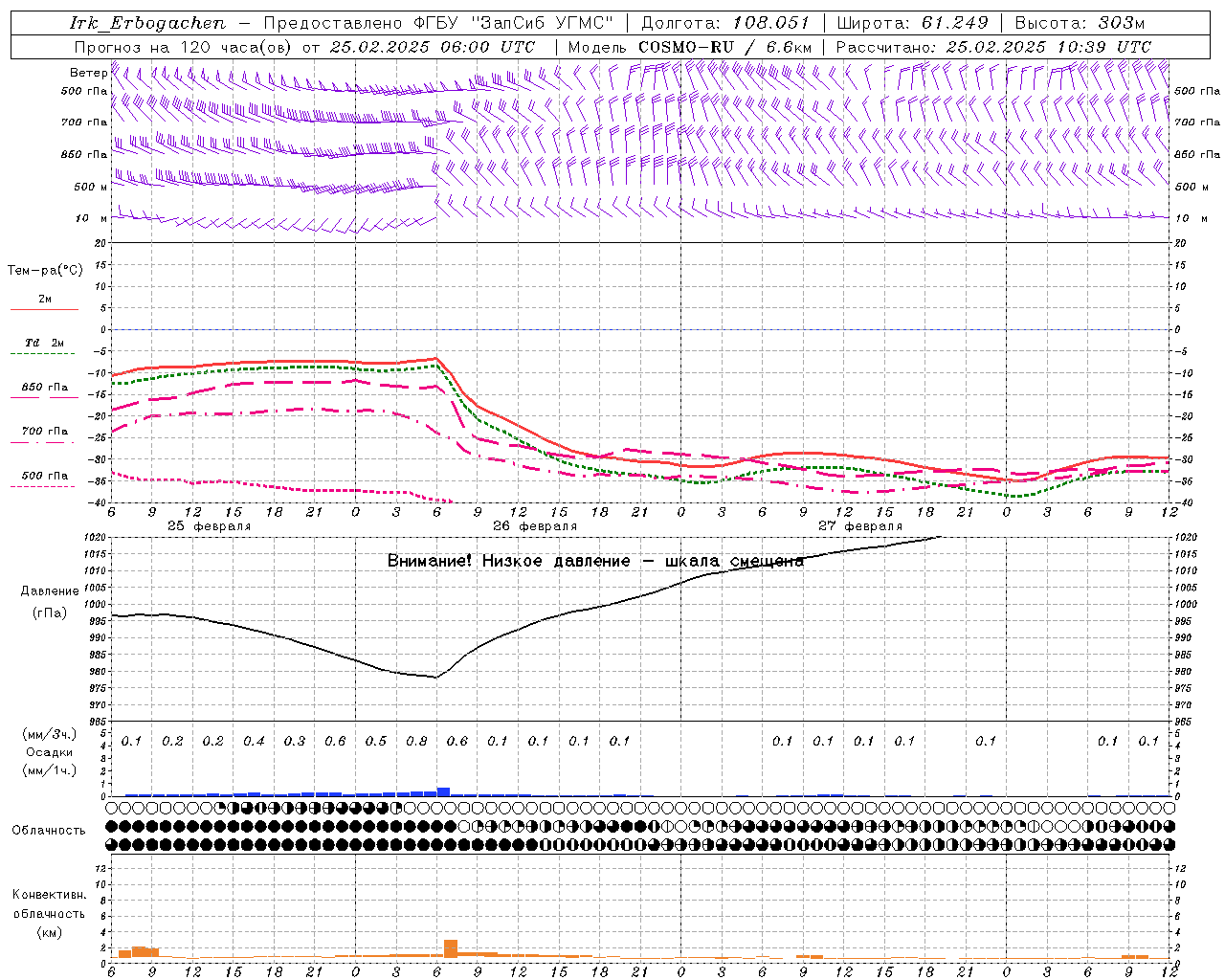
Task: Click the (мм/3ч.) precipitation unit label
Action: point(50,735)
